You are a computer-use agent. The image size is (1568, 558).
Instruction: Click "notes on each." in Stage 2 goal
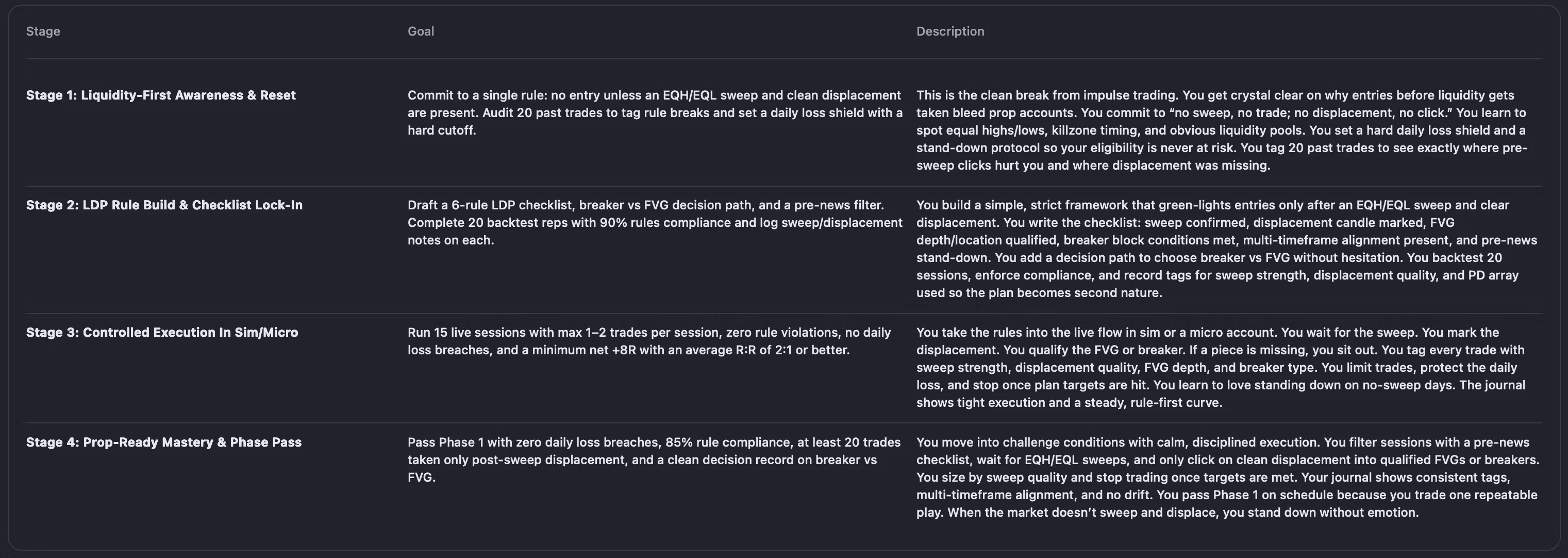tap(451, 240)
